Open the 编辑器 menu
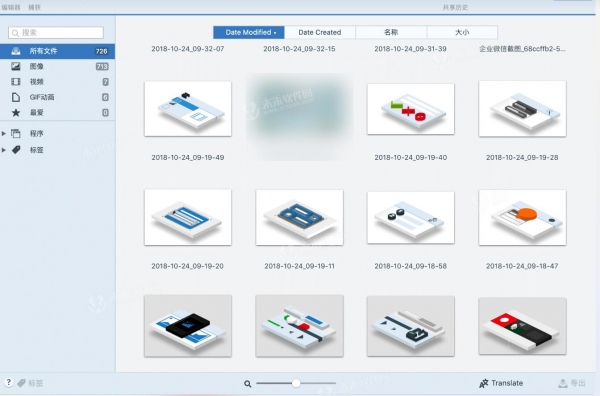Image resolution: width=600 pixels, height=396 pixels. [11, 7]
